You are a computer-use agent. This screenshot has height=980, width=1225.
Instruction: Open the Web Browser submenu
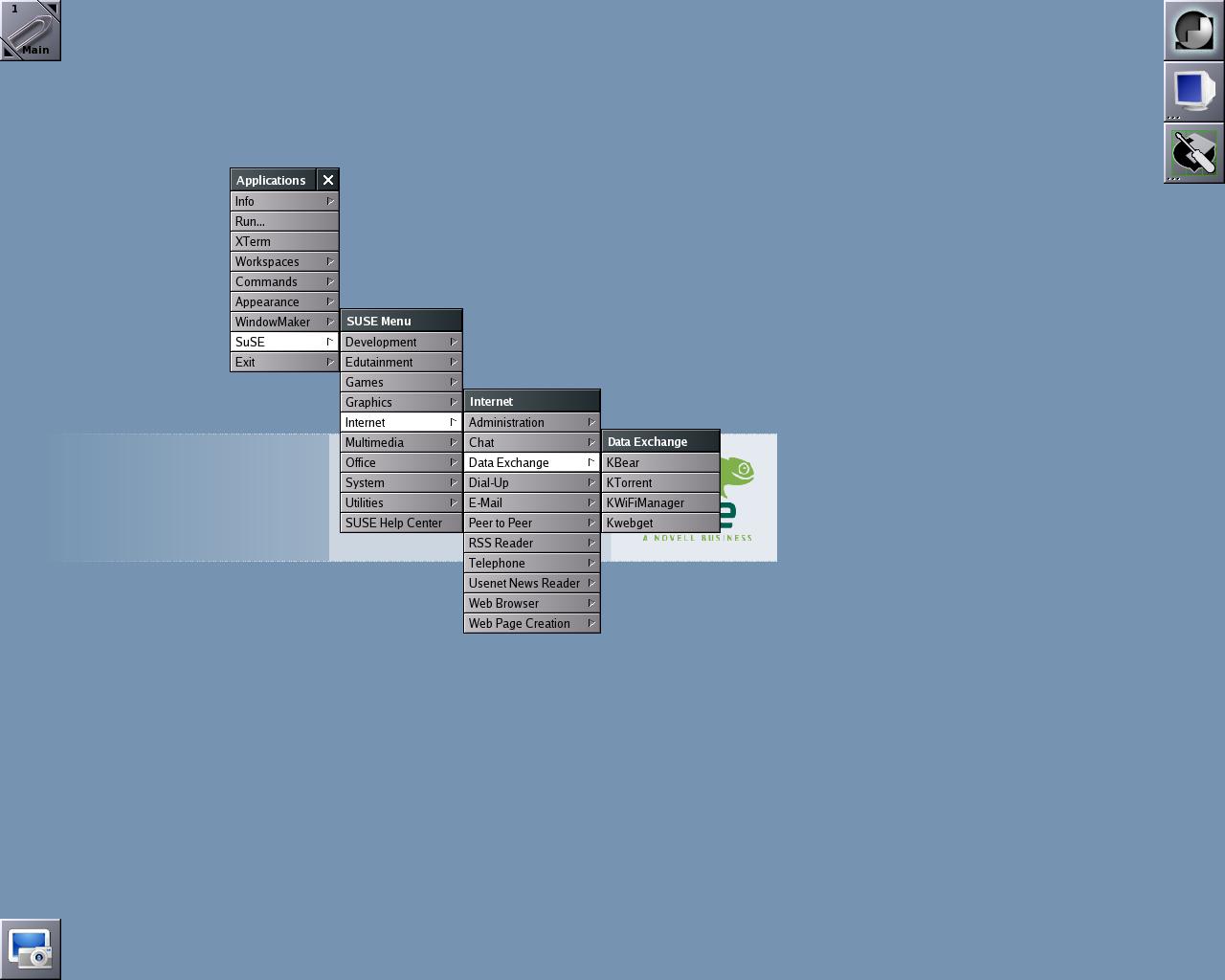pos(532,603)
